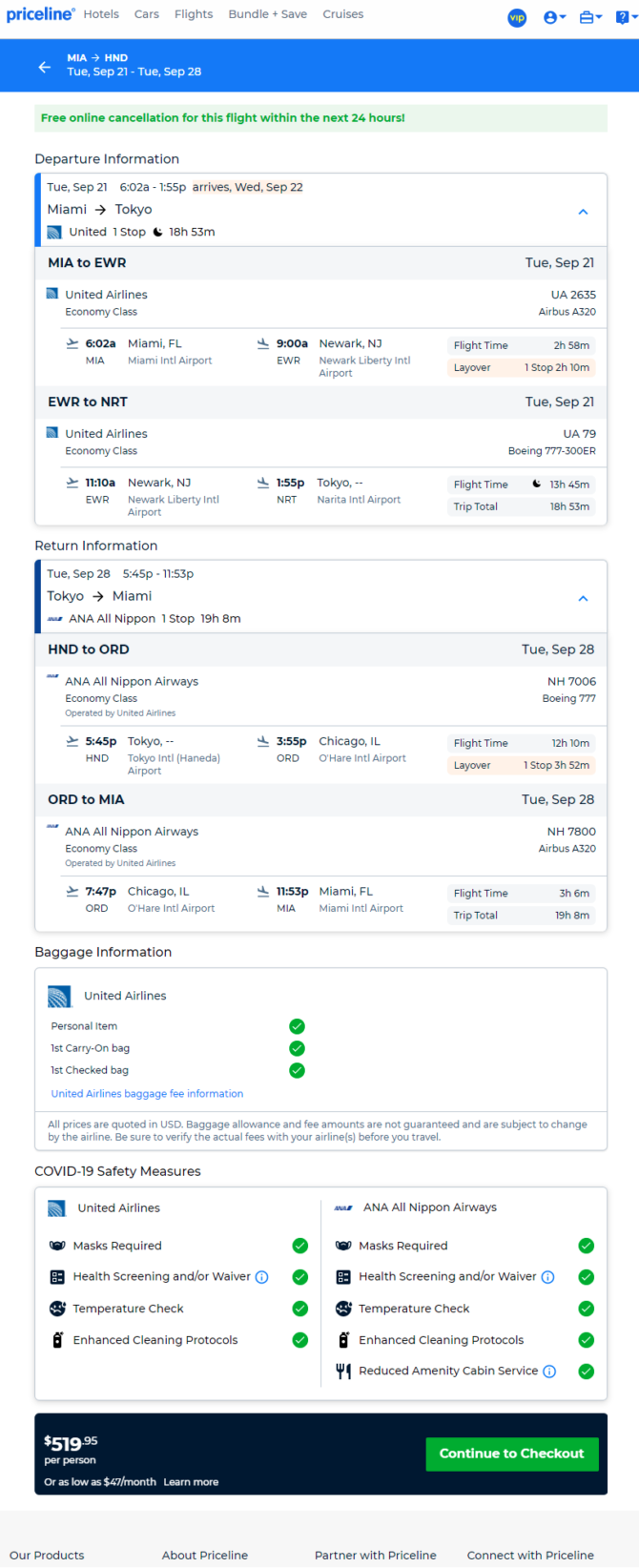Open the Cars menu item
Screen dimensions: 639x1568
pos(147,14)
